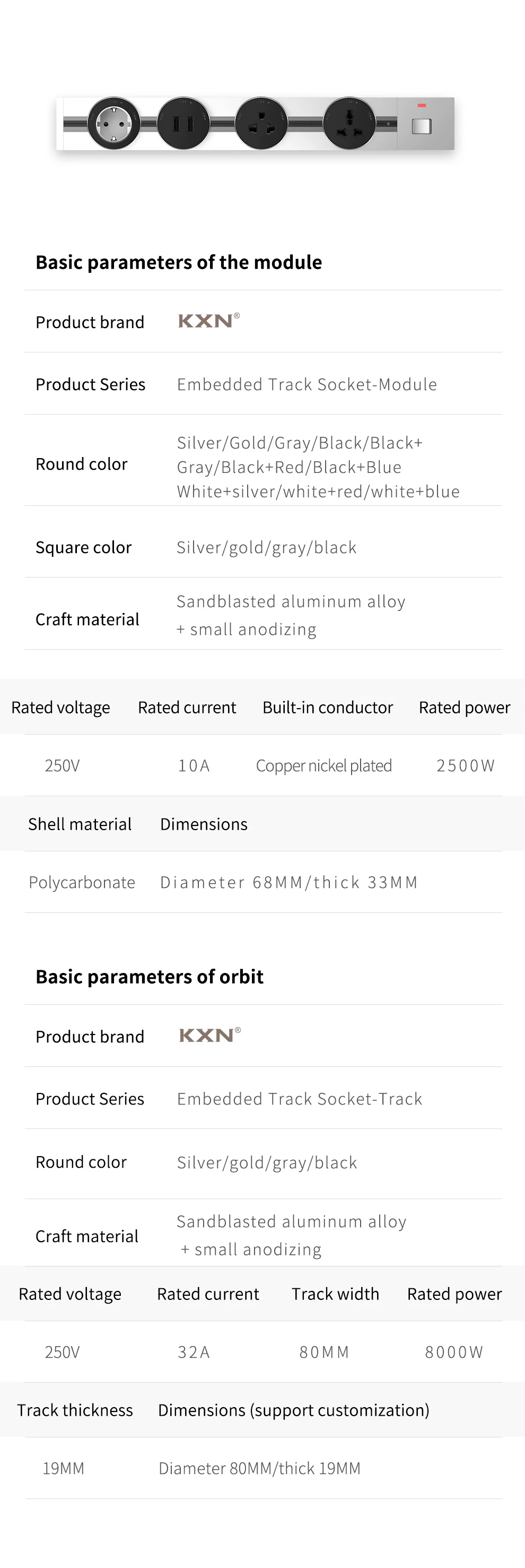The height and width of the screenshot is (1568, 525).
Task: Click the dual USB port module
Action: [183, 124]
